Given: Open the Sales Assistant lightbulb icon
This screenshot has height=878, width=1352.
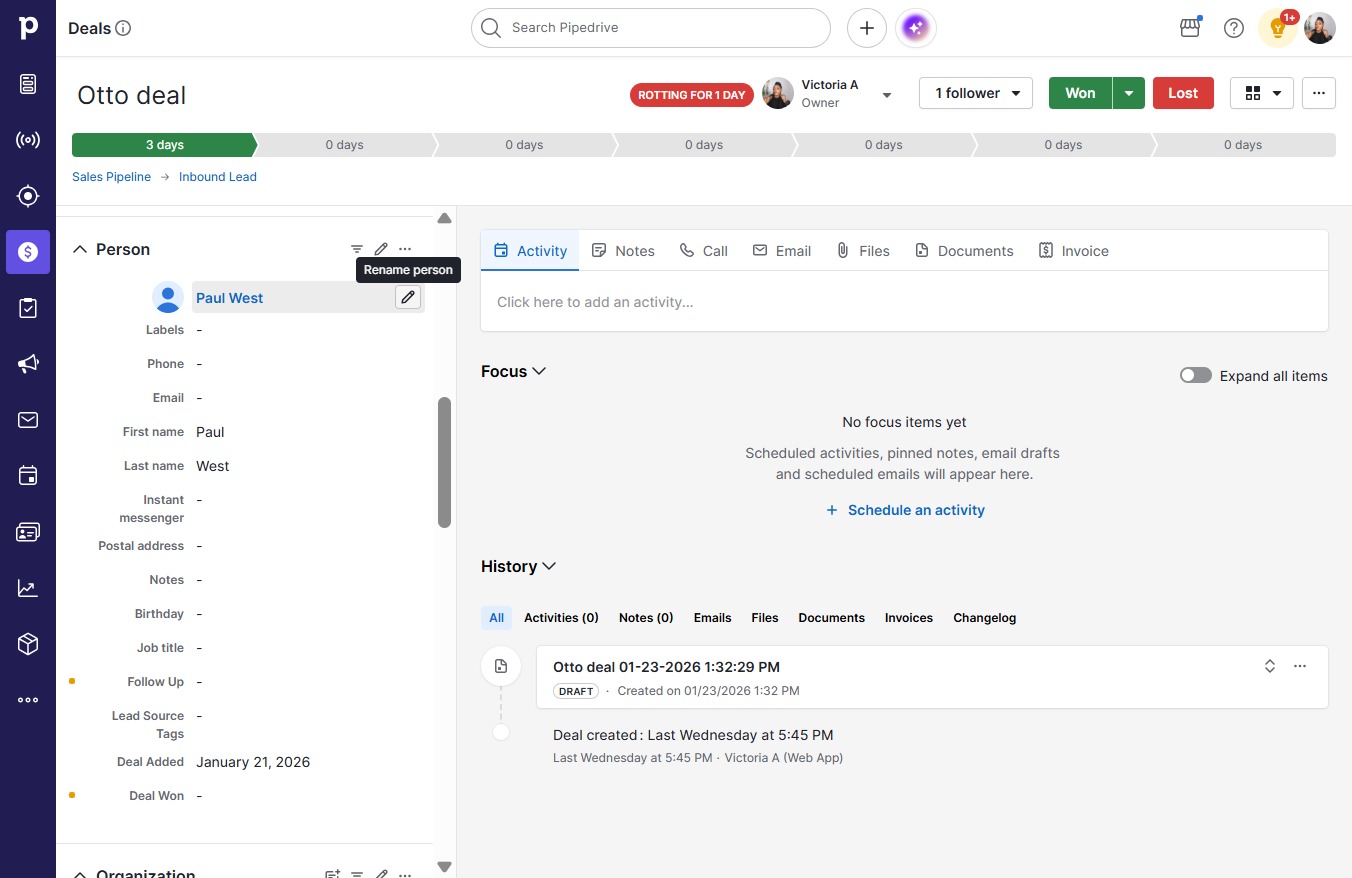Looking at the screenshot, I should 1278,28.
